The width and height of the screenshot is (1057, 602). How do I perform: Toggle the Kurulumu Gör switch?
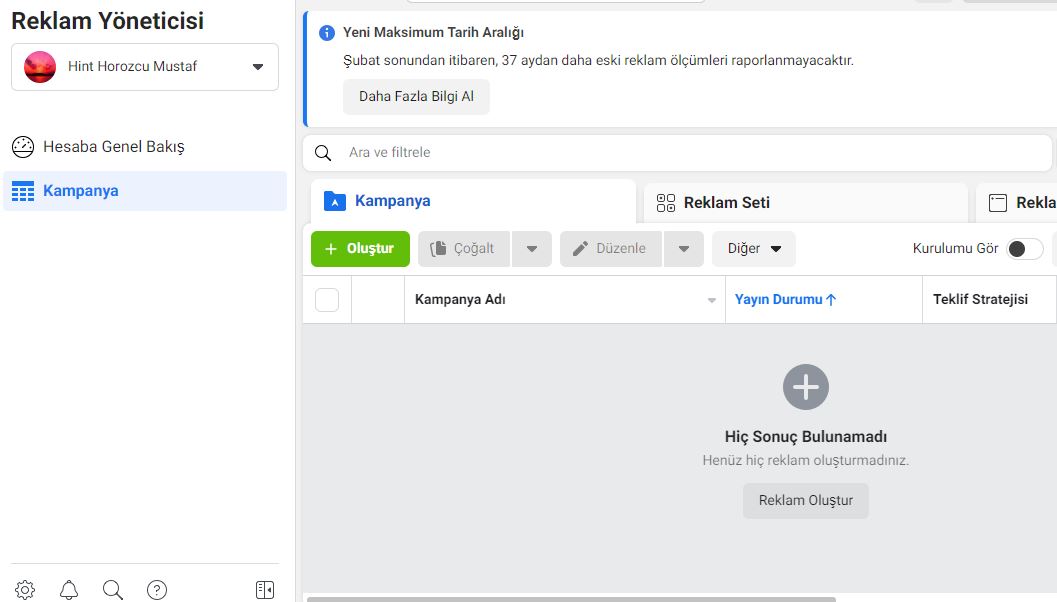(1024, 249)
